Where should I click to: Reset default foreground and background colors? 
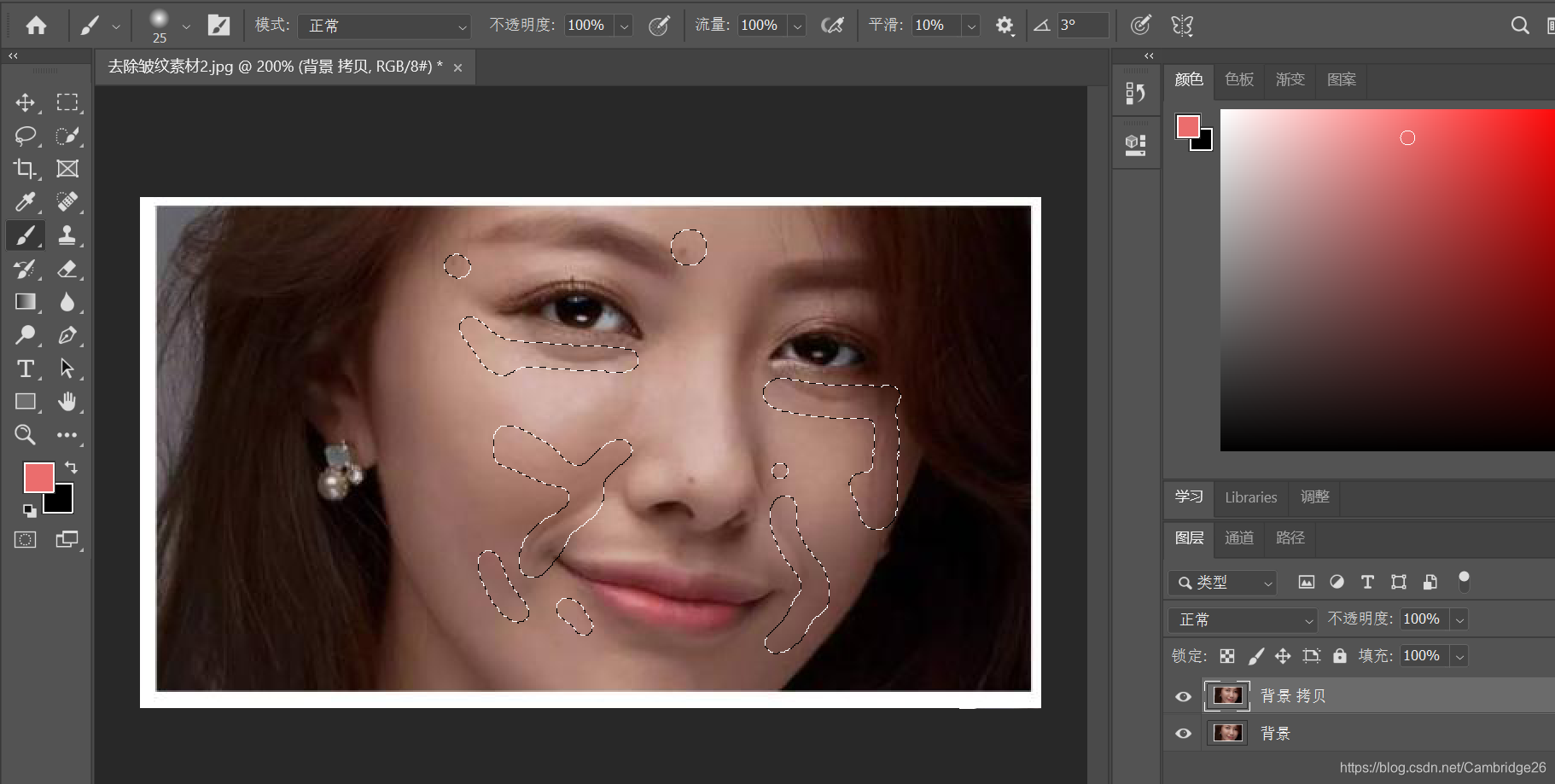30,511
